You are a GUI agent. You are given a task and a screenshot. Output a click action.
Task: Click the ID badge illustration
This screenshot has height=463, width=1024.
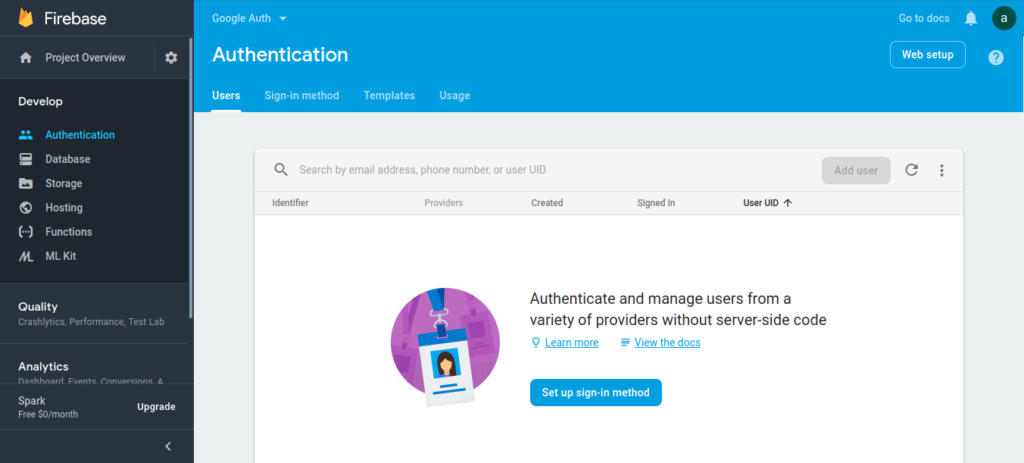(445, 347)
